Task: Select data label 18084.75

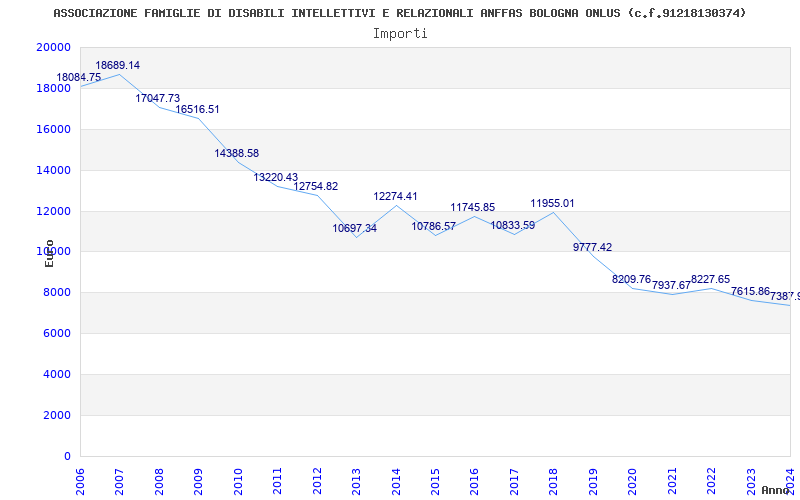Action: click(79, 78)
